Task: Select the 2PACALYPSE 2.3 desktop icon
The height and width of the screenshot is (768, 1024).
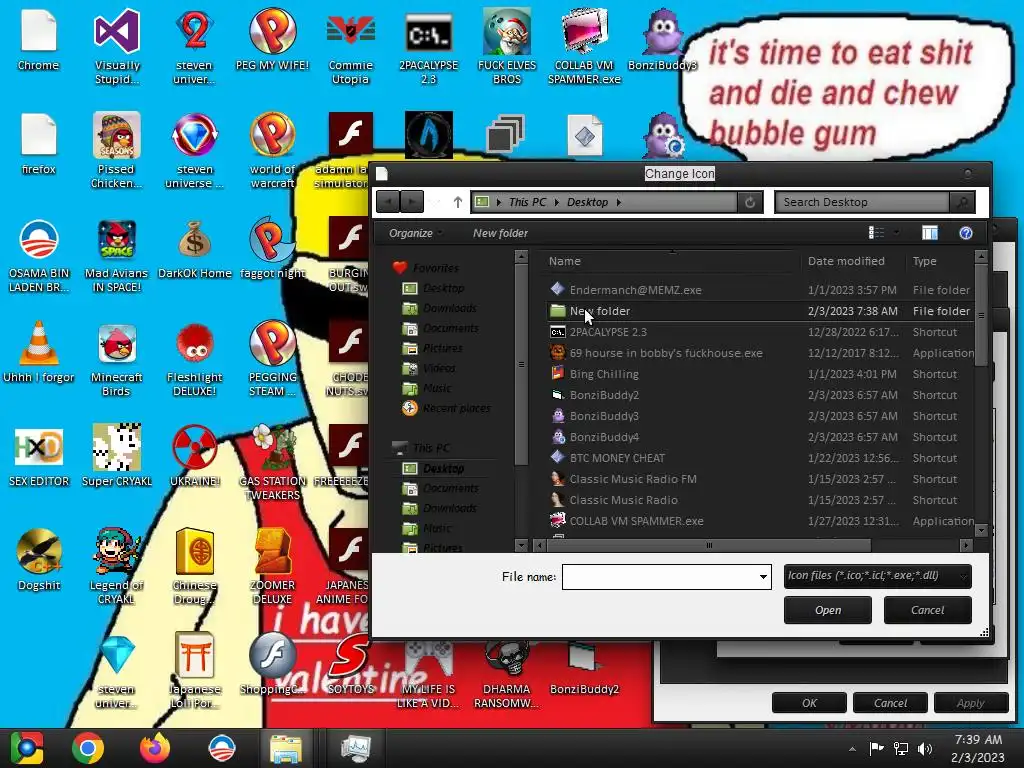Action: [x=428, y=46]
